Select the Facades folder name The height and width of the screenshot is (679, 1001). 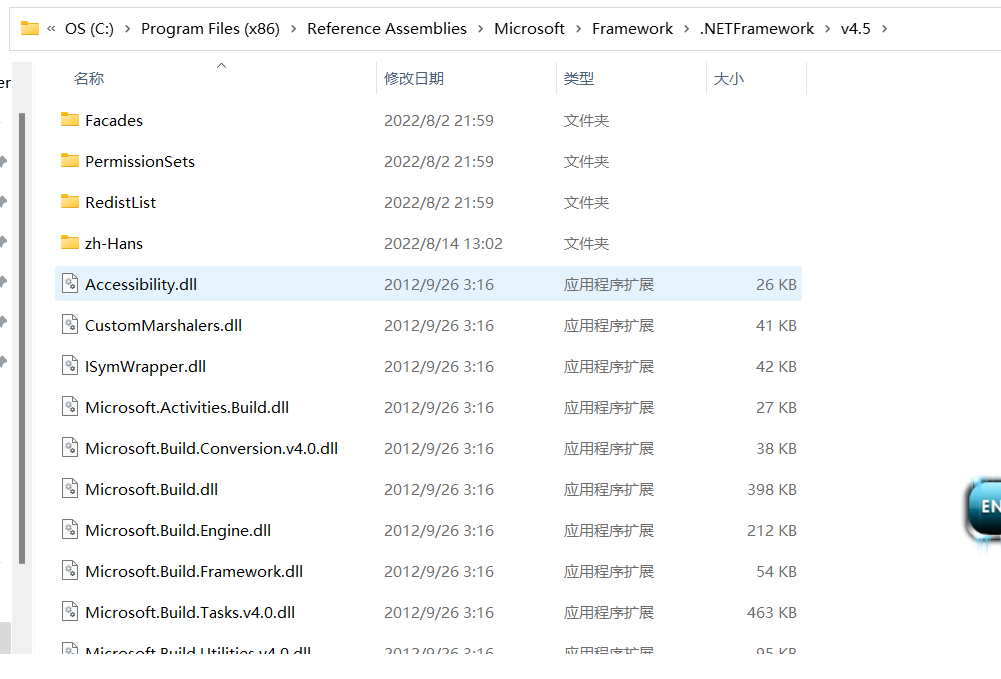click(114, 121)
